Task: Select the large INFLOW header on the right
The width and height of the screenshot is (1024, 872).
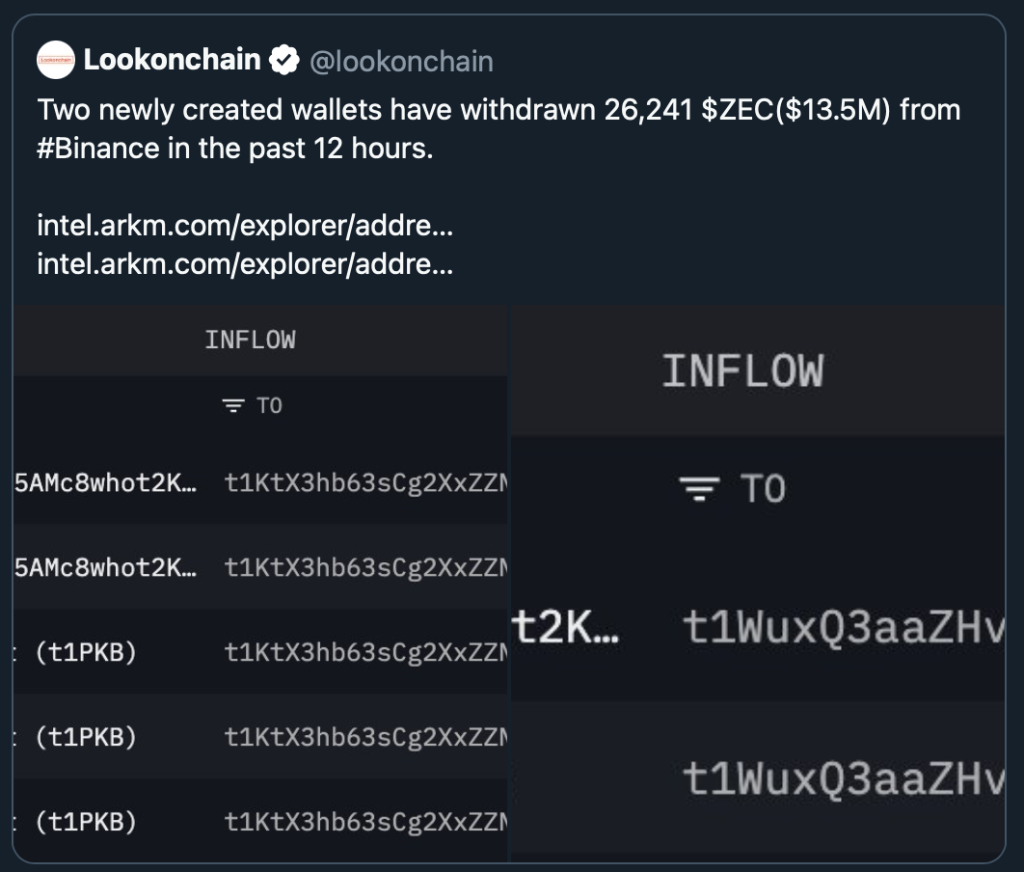Action: tap(742, 372)
